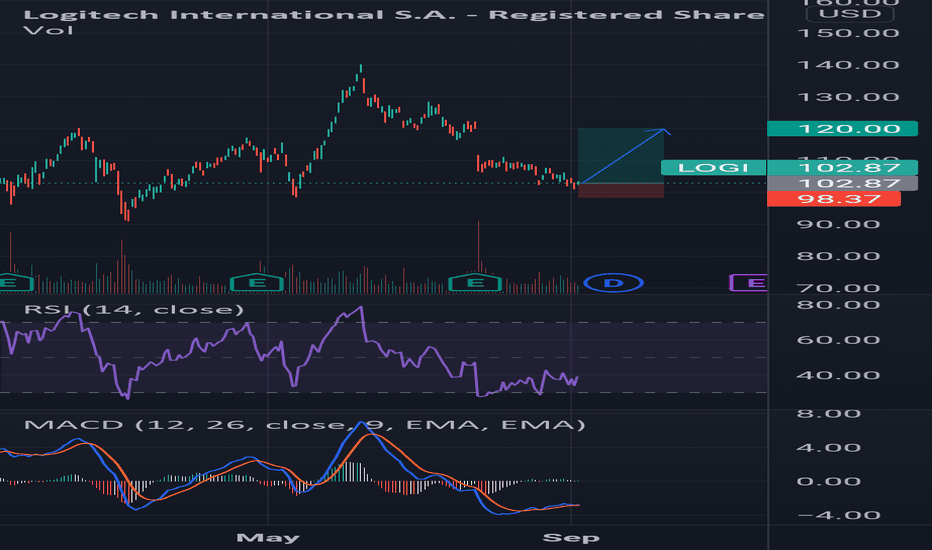
Task: Click the -4.00 MACD axis value
Action: 838,516
